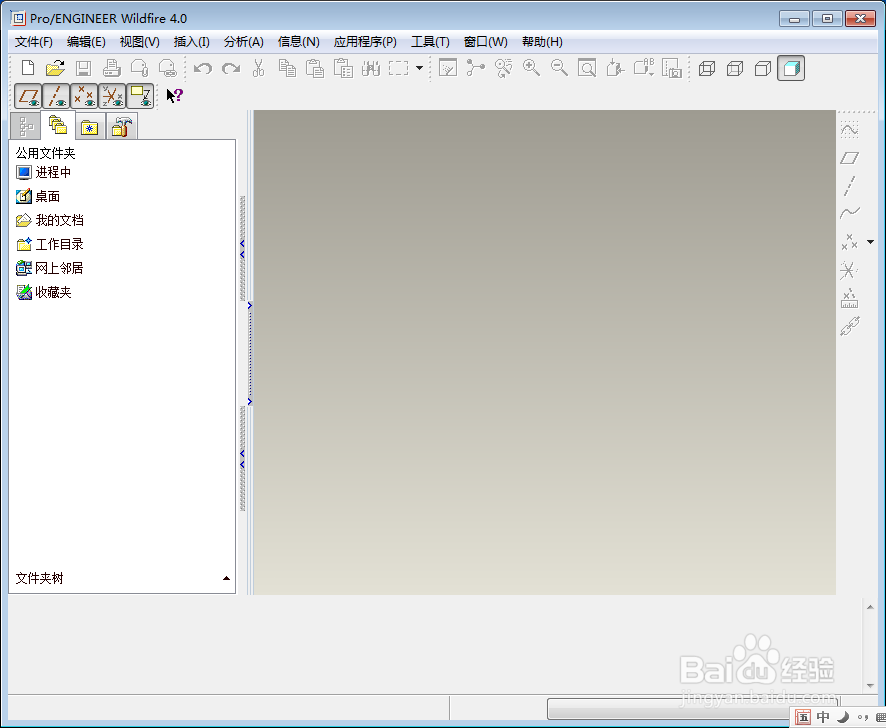Click the datum plane tool in right toolbar
Screen dimensions: 886x728
[849, 158]
